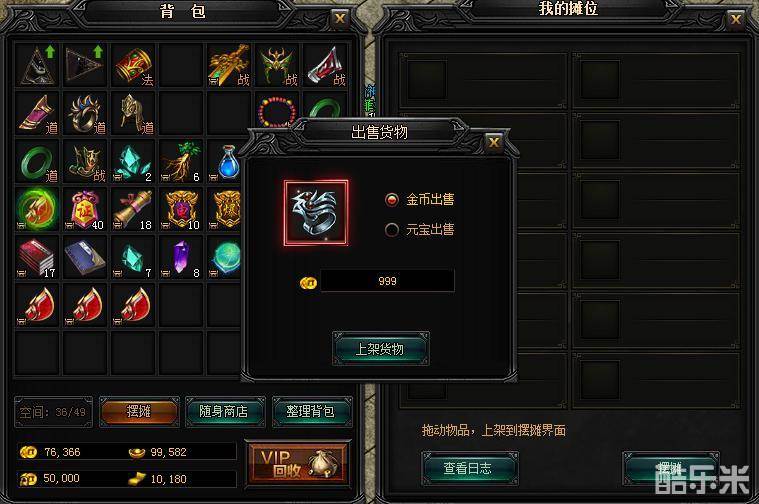Screen dimensions: 759x504
Task: Select the golden sword item marked 战
Action: point(228,65)
